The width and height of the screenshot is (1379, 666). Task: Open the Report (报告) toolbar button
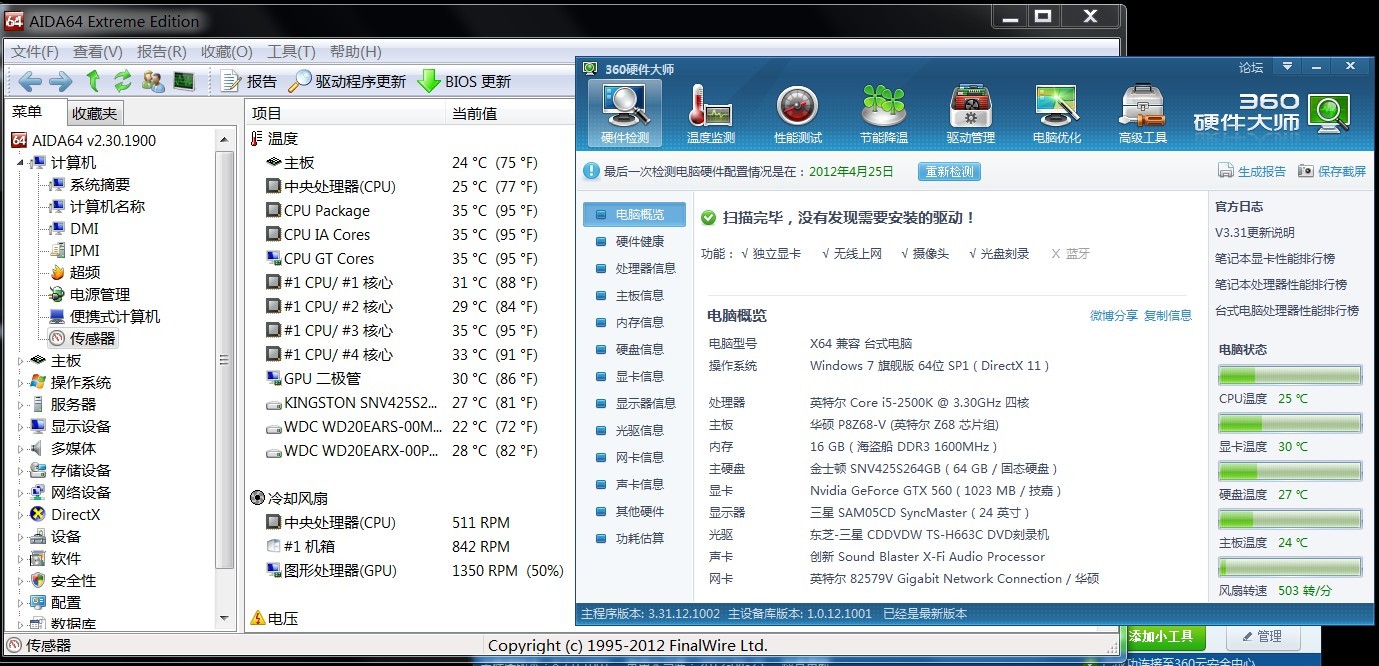[x=248, y=81]
